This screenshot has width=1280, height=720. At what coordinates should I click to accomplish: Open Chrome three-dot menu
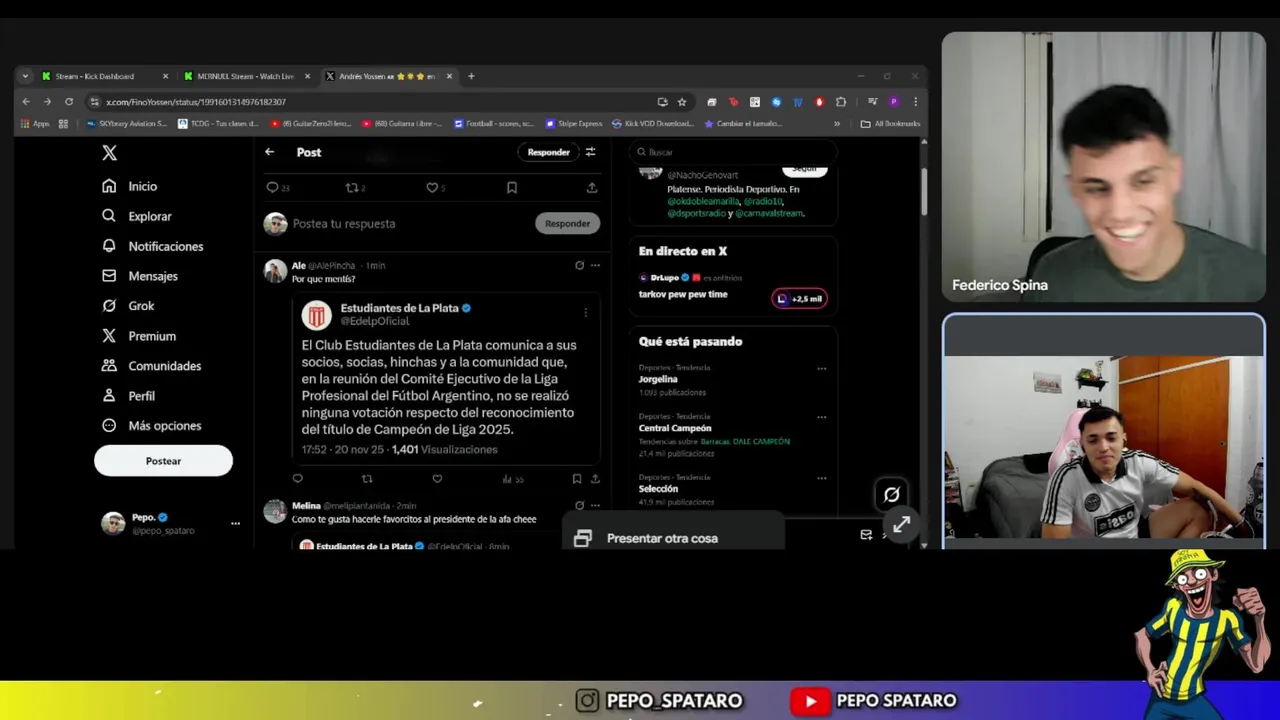[915, 101]
